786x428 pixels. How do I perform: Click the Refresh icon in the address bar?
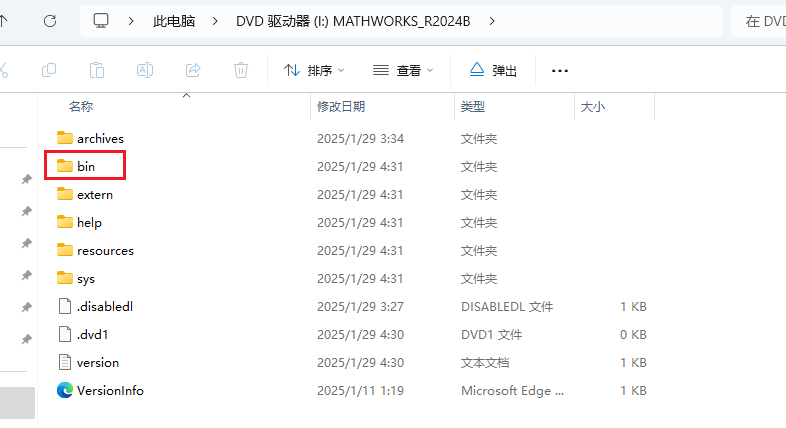coord(50,21)
